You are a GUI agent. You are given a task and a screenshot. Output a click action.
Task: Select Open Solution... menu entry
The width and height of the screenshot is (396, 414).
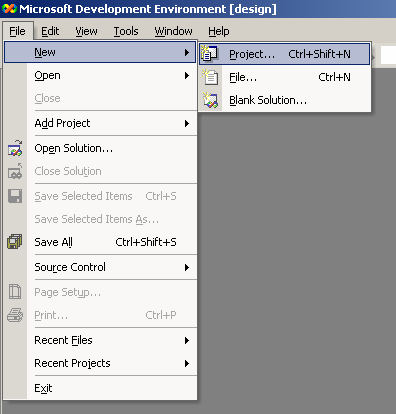pyautogui.click(x=100, y=148)
